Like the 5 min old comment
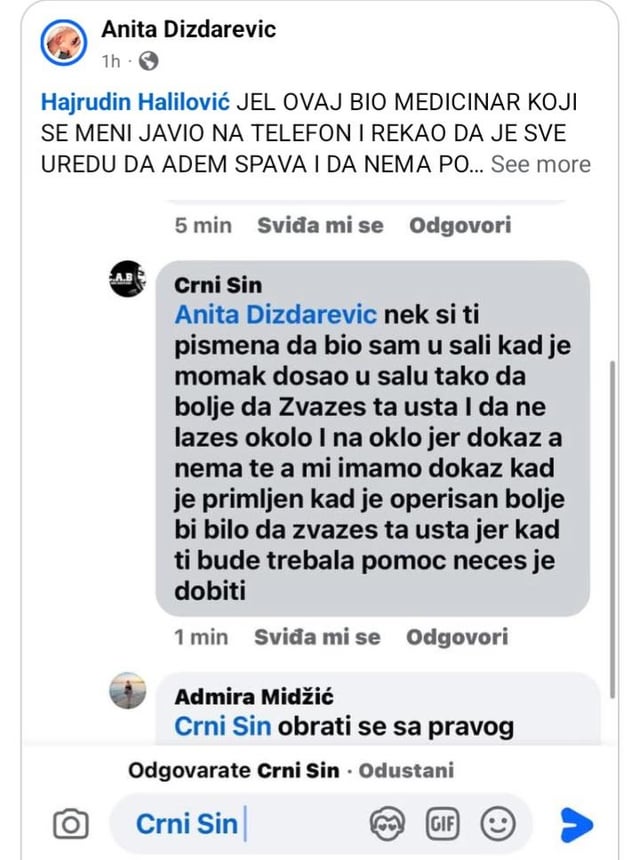The height and width of the screenshot is (860, 640). [x=320, y=225]
